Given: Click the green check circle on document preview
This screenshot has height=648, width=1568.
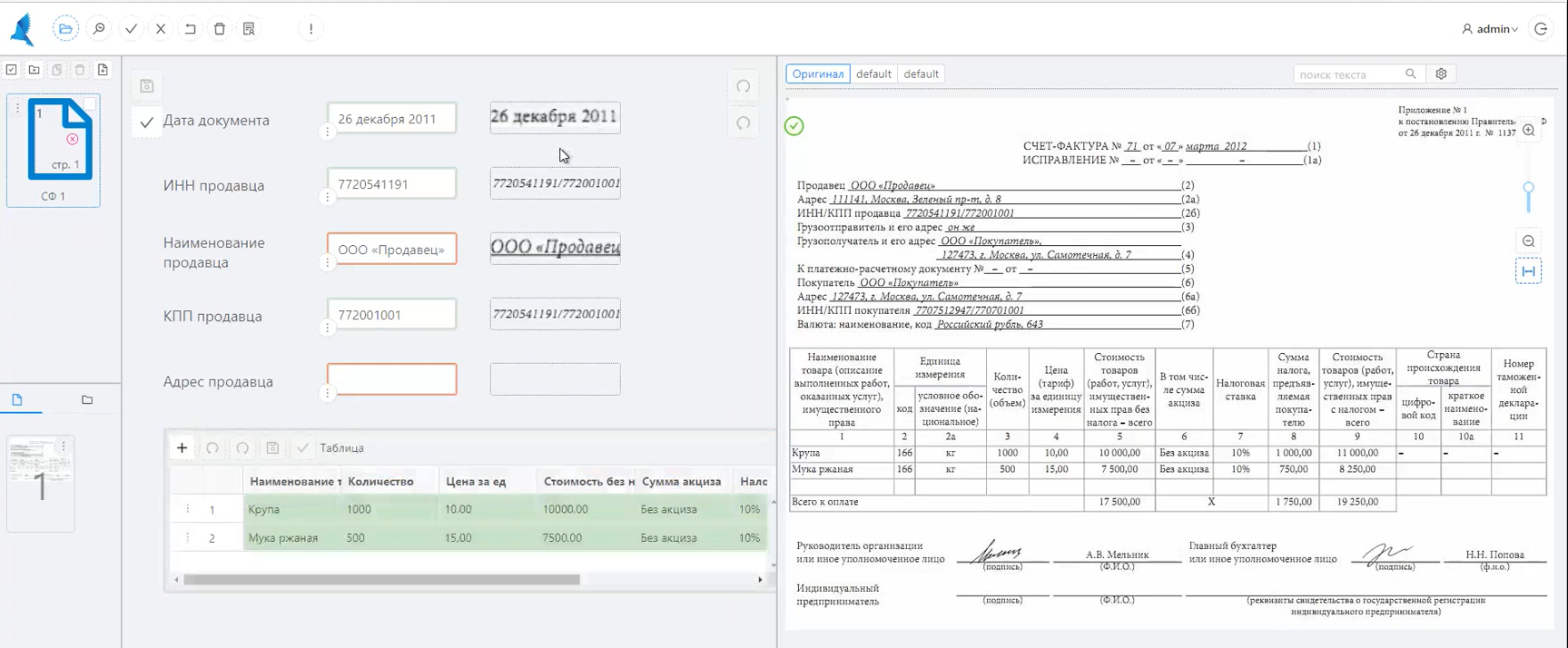Looking at the screenshot, I should pyautogui.click(x=794, y=126).
